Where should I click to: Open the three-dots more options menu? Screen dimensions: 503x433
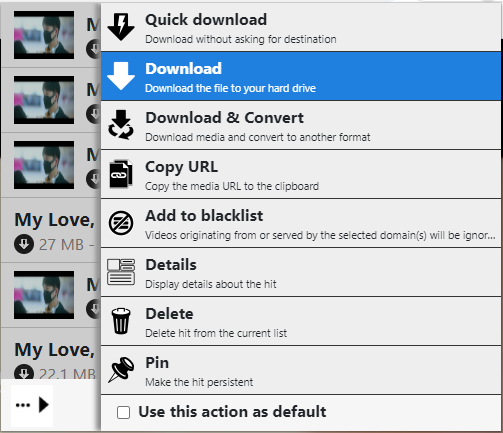point(23,405)
